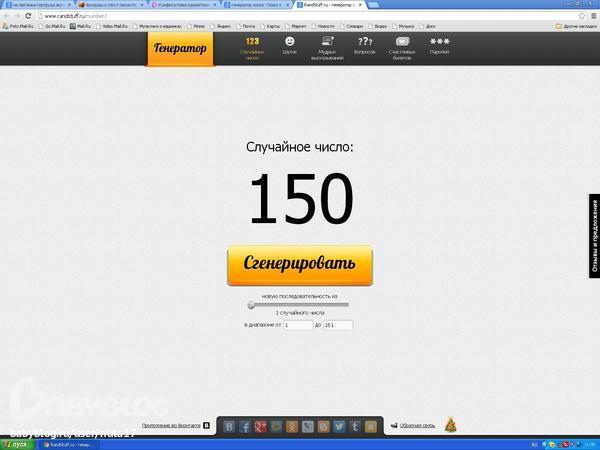Open the Вопросов question marks section
Screen dimensions: 600x450
(365, 46)
